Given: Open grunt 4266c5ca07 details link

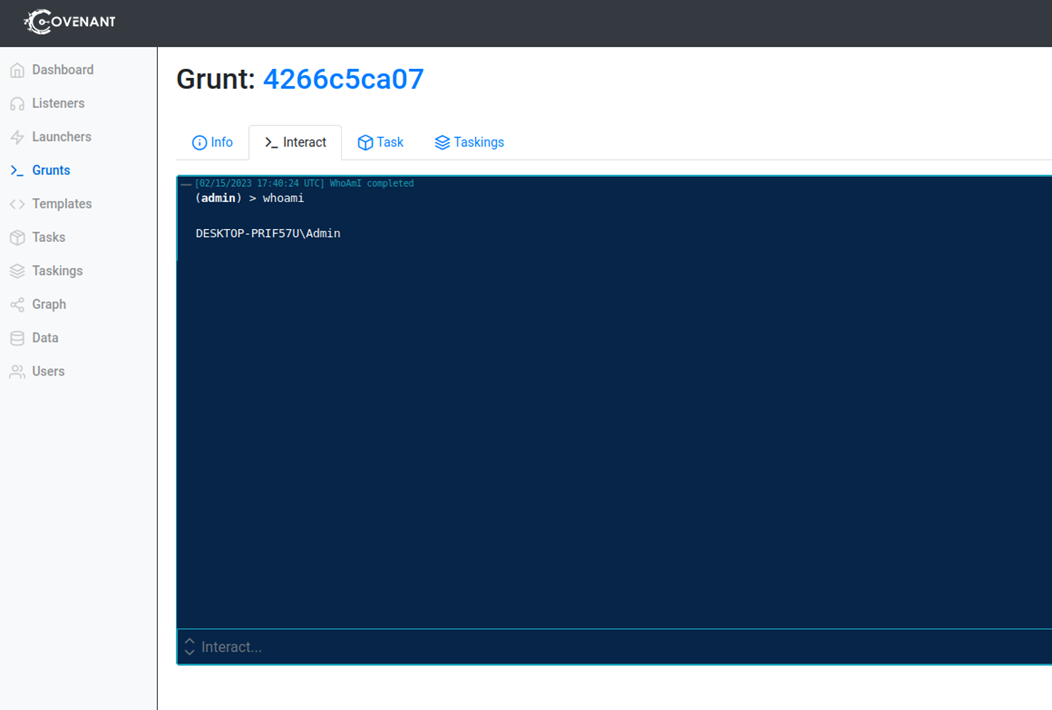Looking at the screenshot, I should pos(343,79).
